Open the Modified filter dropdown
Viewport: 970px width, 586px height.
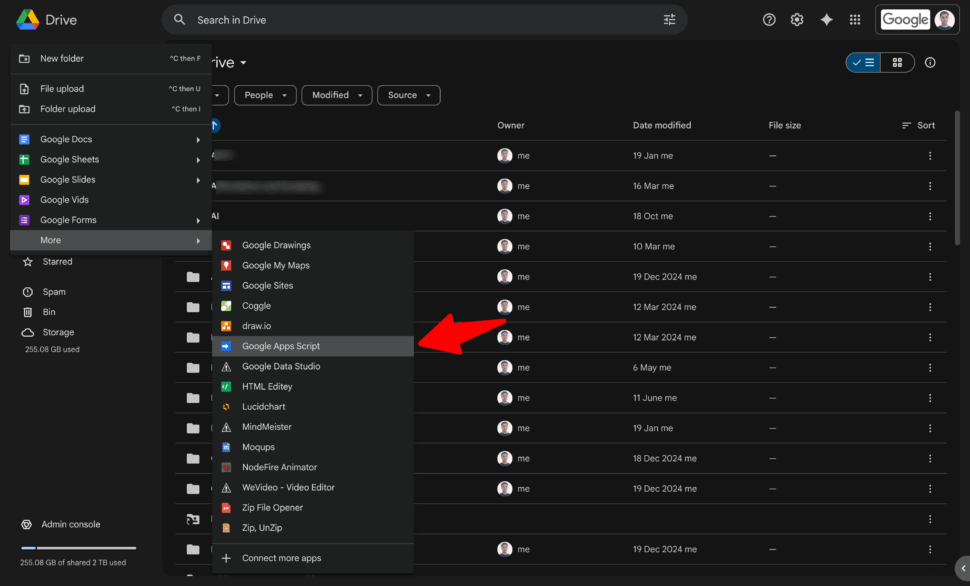[336, 95]
